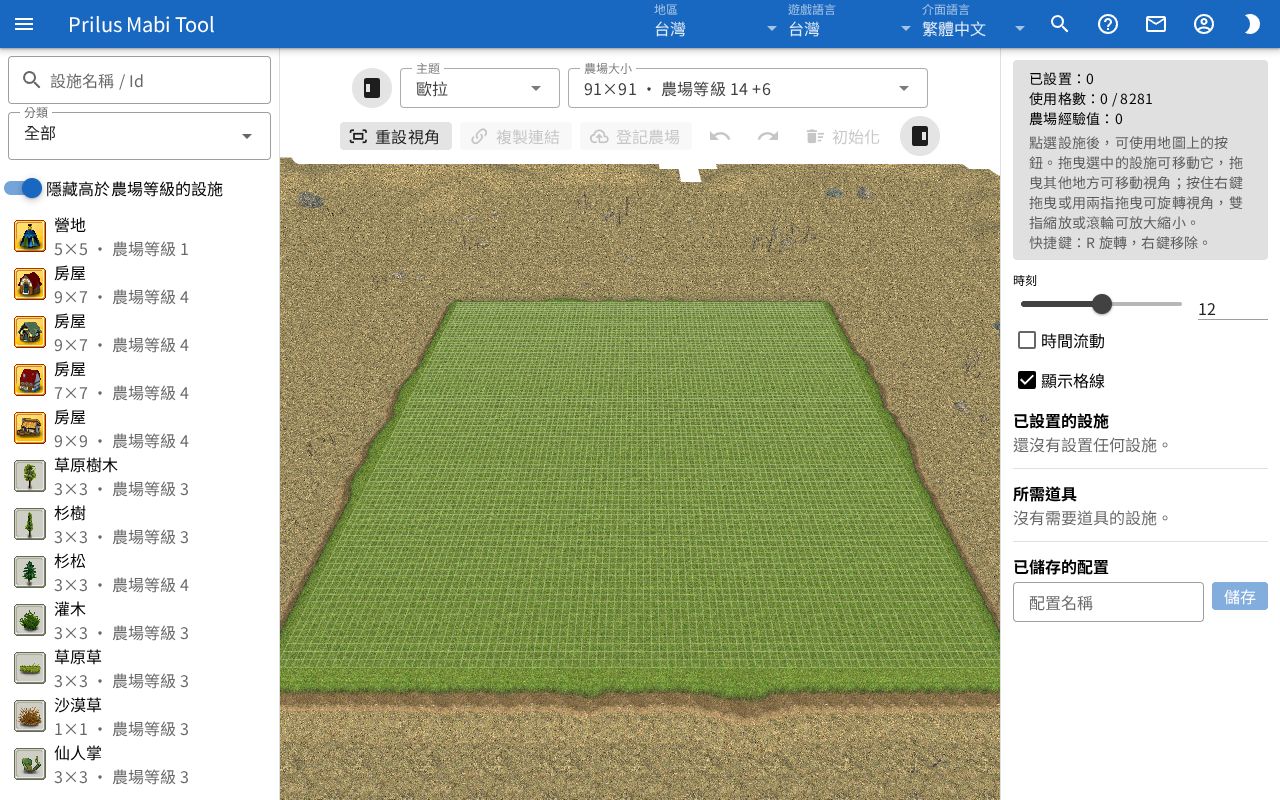Open the 遊戲語言 dropdown
The width and height of the screenshot is (1280, 800).
[x=850, y=24]
